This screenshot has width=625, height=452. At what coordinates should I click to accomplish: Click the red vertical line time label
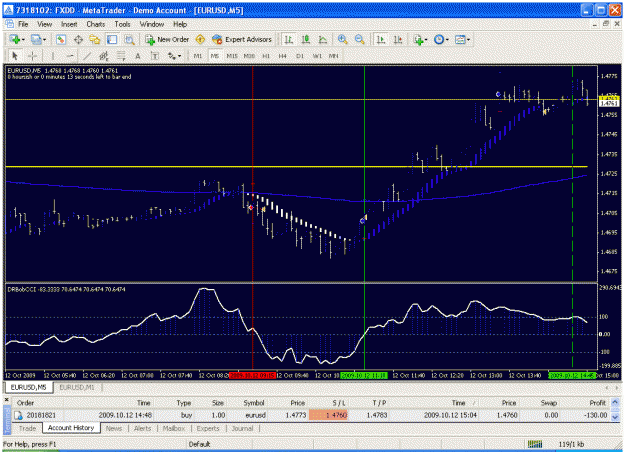[252, 375]
